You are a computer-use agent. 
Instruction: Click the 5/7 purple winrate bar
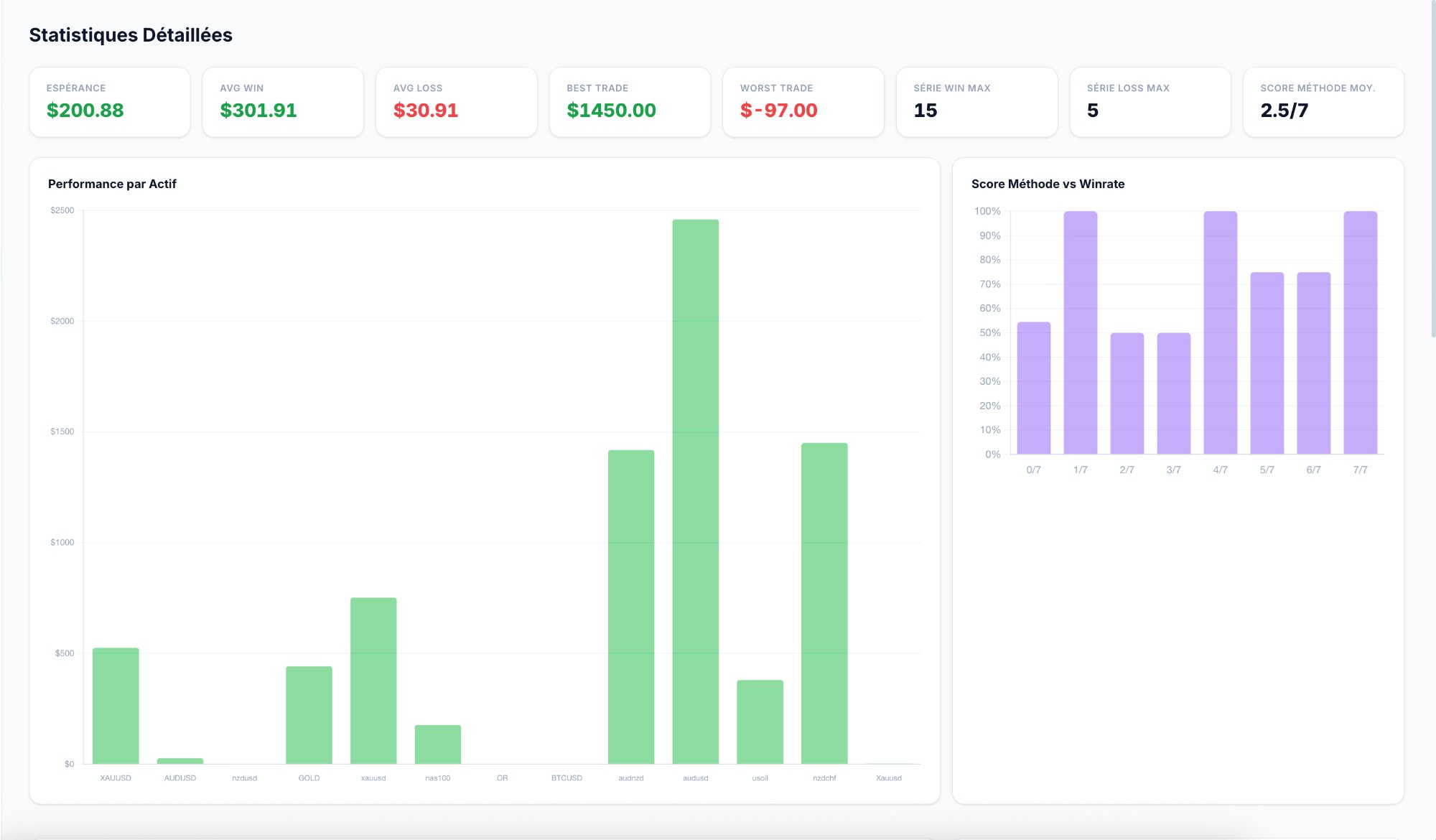coord(1267,363)
